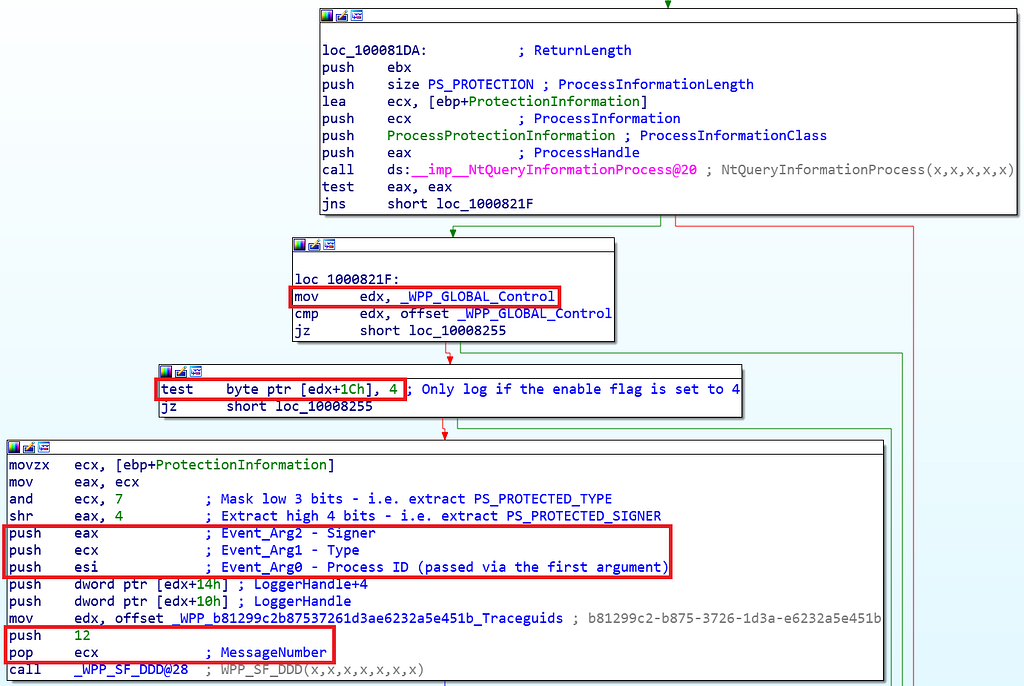The width and height of the screenshot is (1024, 686).
Task: Click the pencil edit icon on the movzx ecx block
Action: click(29, 447)
